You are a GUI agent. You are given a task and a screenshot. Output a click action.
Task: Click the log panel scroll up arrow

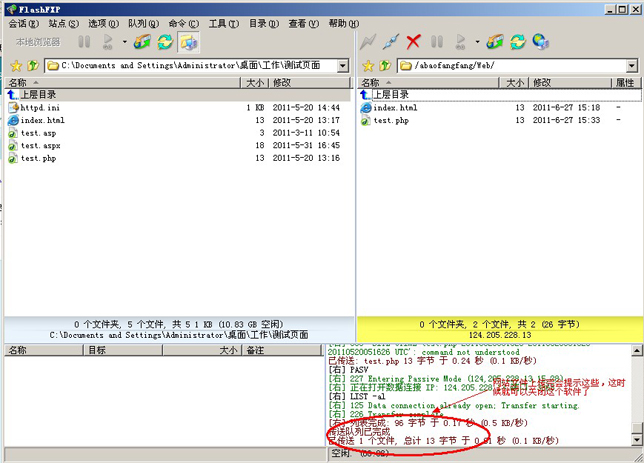(x=637, y=350)
